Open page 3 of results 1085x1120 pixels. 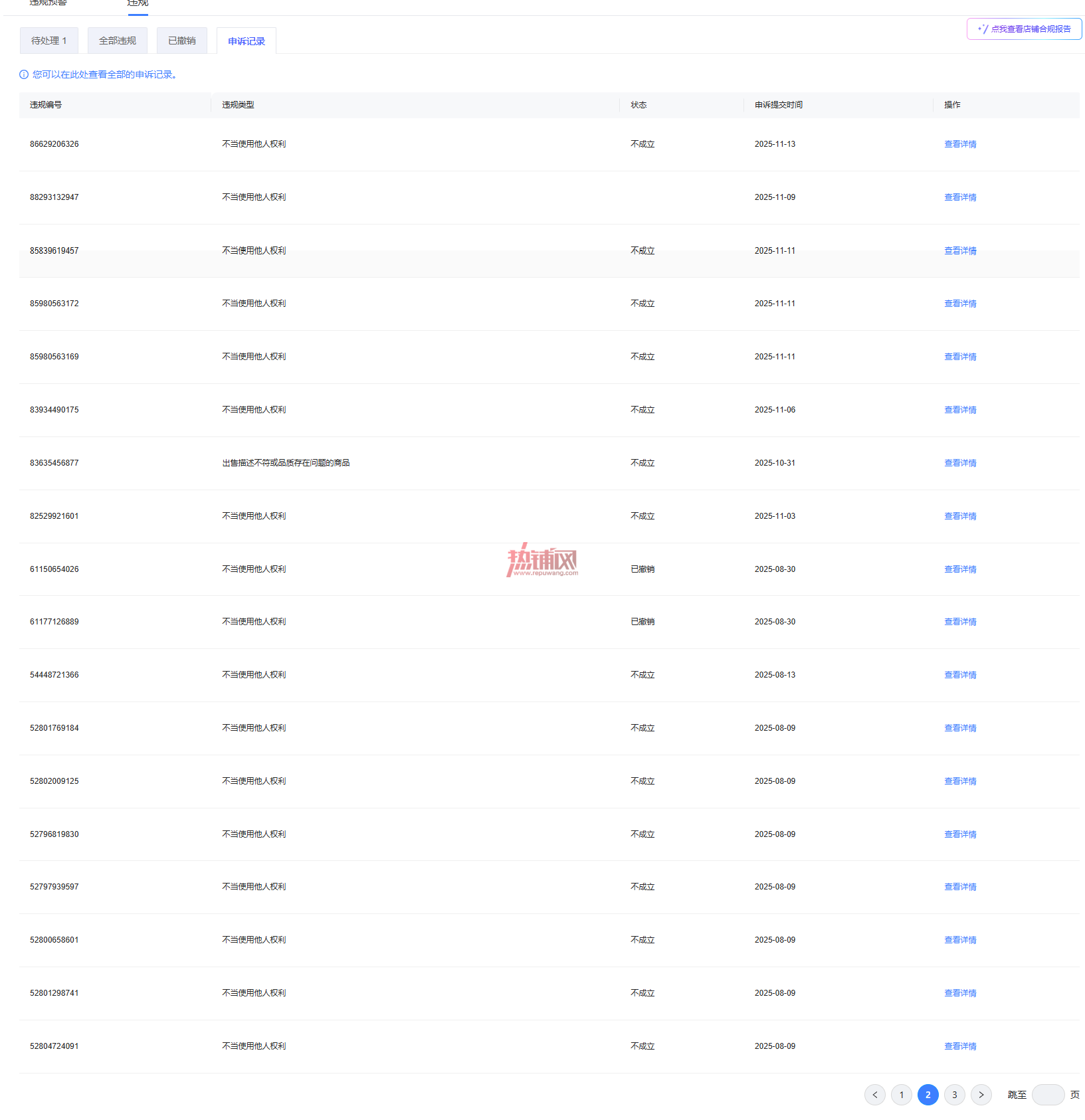(x=954, y=1095)
